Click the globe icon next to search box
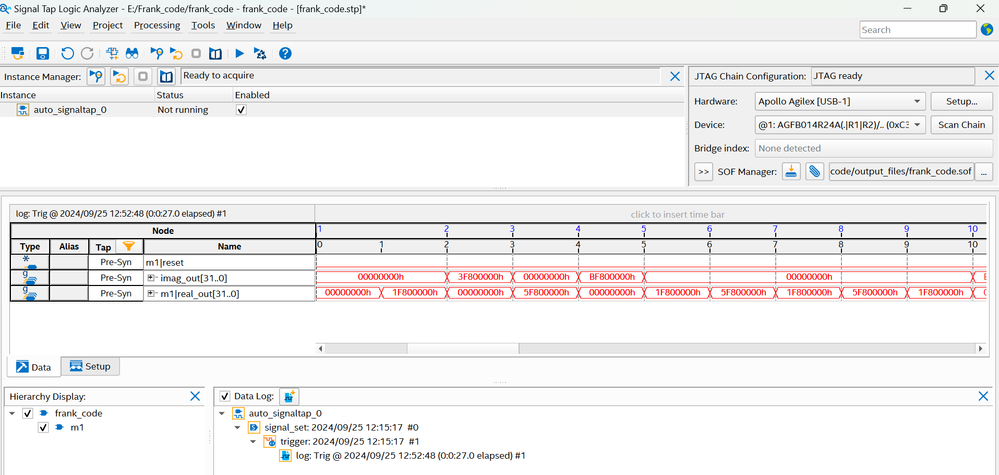This screenshot has height=475, width=999. pyautogui.click(x=988, y=29)
